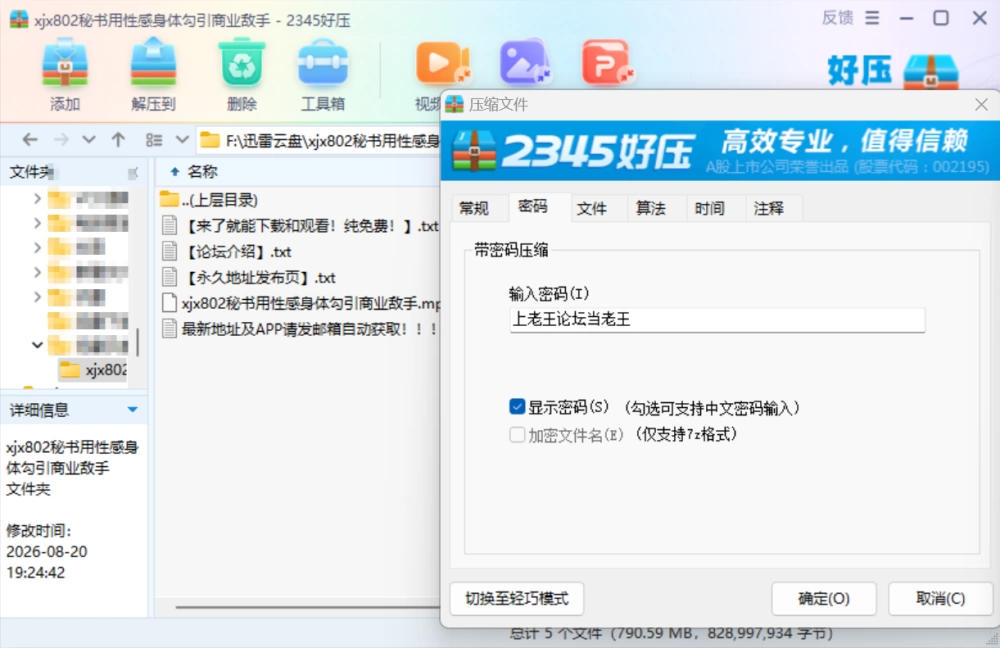This screenshot has width=1000, height=648.
Task: Click the 解压到 (Extract to) toolbar icon
Action: (x=153, y=62)
